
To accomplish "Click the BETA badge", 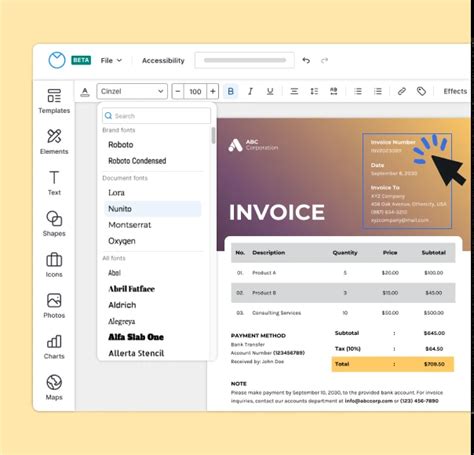I will click(x=81, y=60).
